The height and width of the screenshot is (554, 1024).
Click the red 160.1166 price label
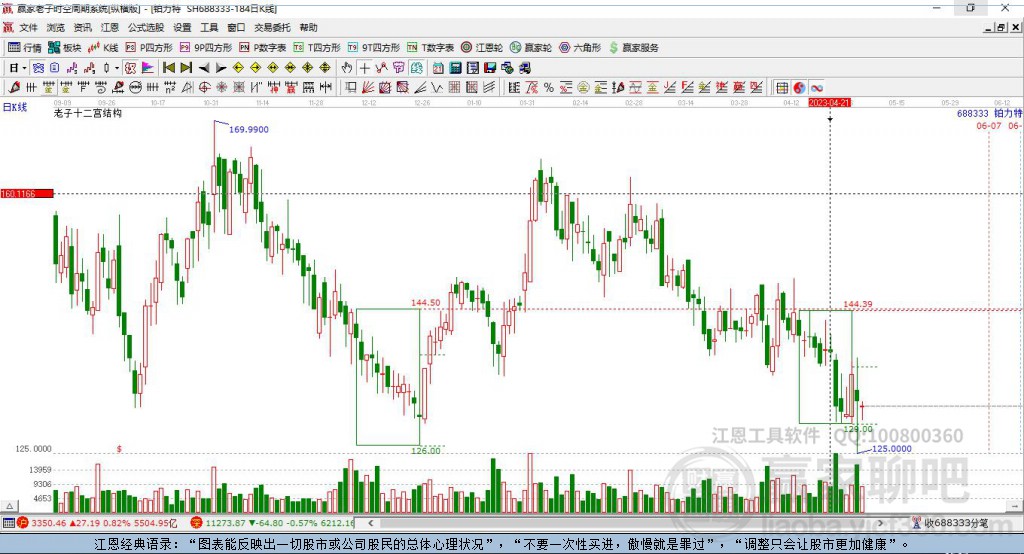(27, 194)
